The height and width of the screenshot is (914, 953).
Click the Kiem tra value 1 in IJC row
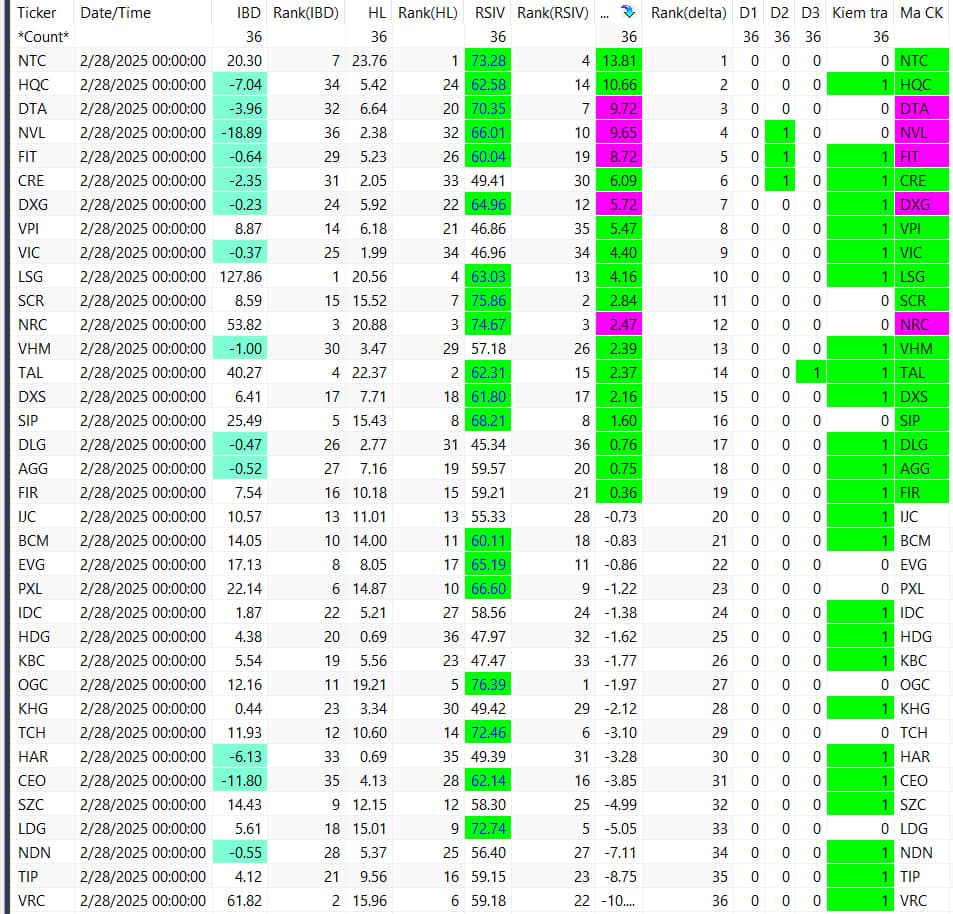[860, 517]
